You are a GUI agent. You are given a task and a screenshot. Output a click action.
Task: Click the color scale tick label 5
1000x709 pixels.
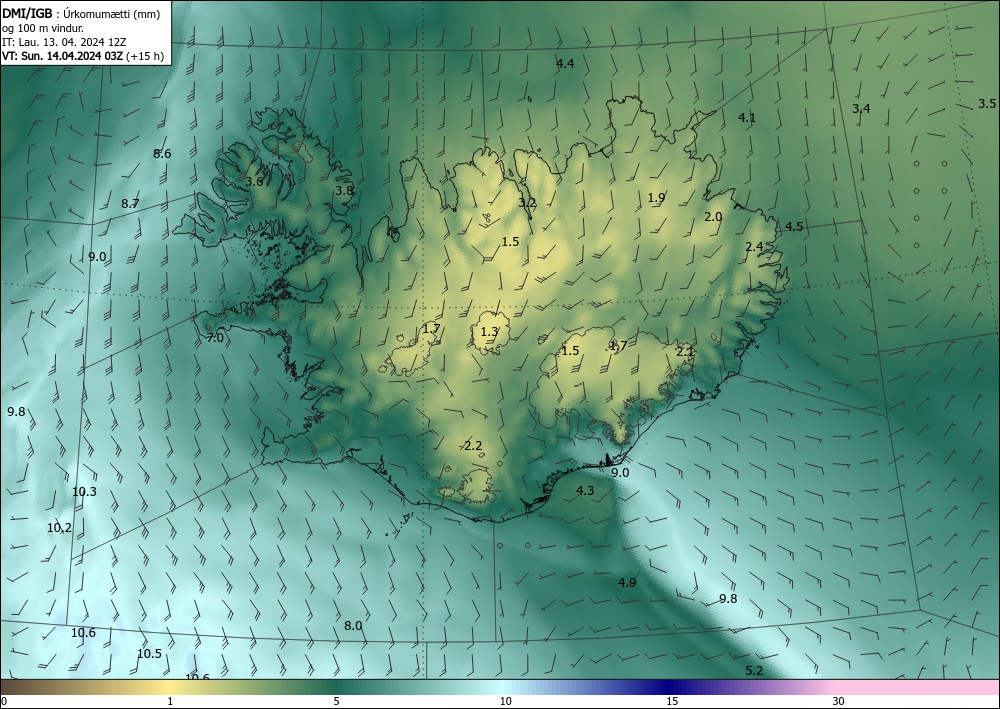[x=336, y=702]
